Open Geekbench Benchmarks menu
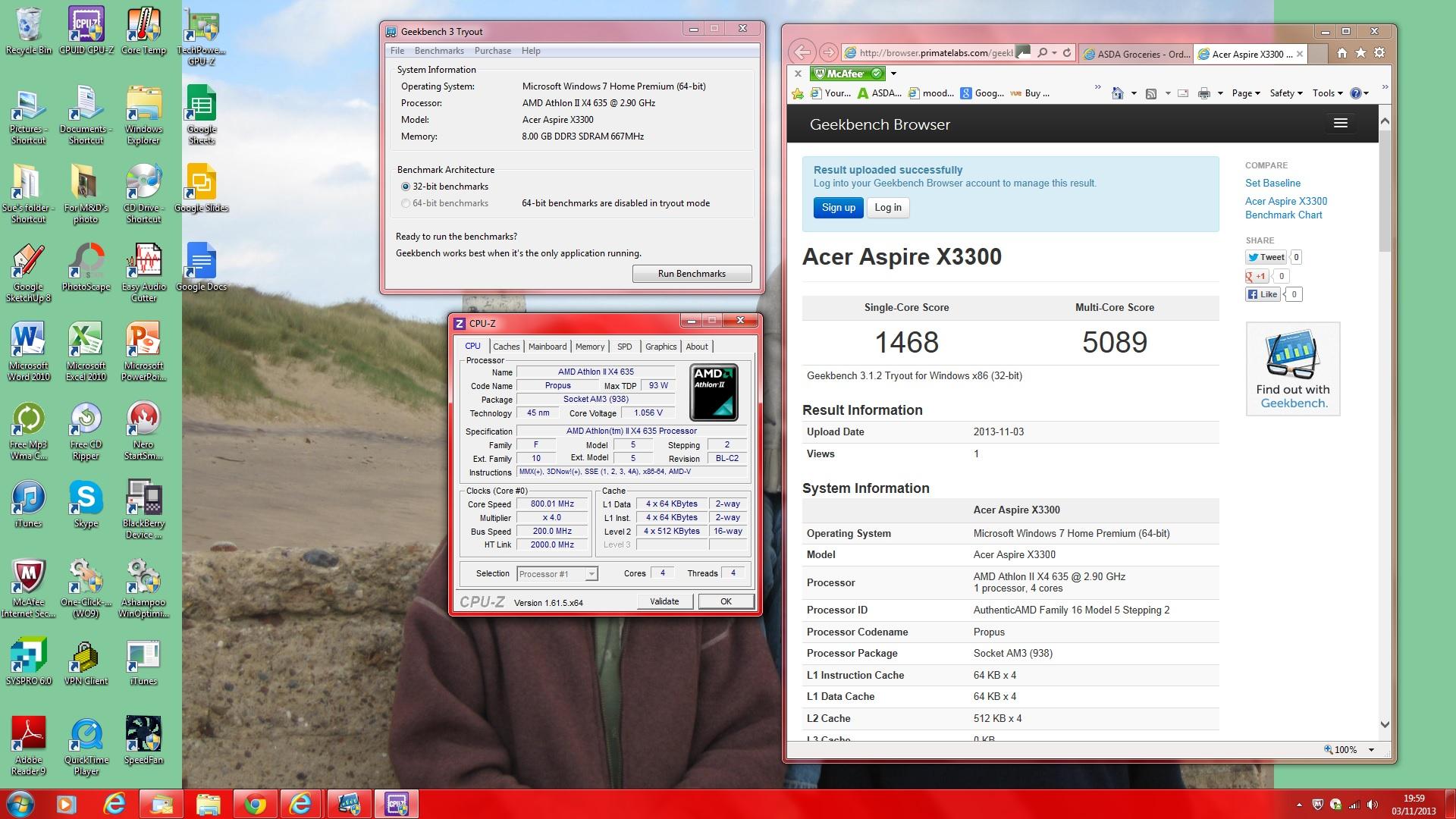The image size is (1456, 819). point(439,51)
